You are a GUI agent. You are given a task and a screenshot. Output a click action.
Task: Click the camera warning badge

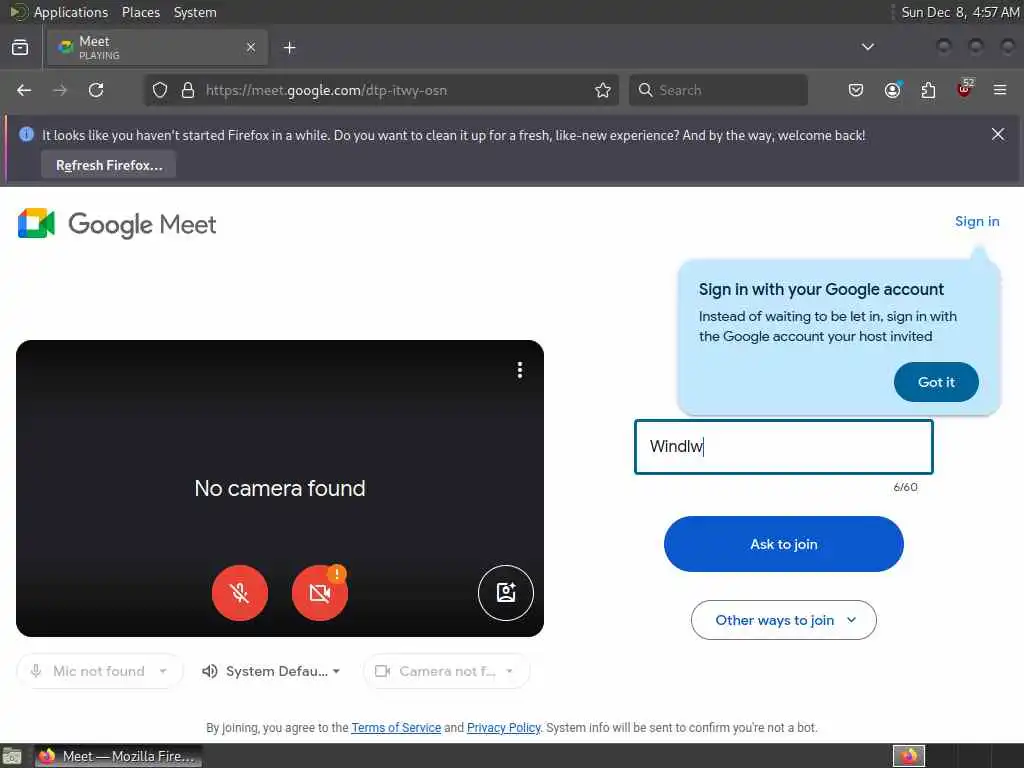coord(336,574)
